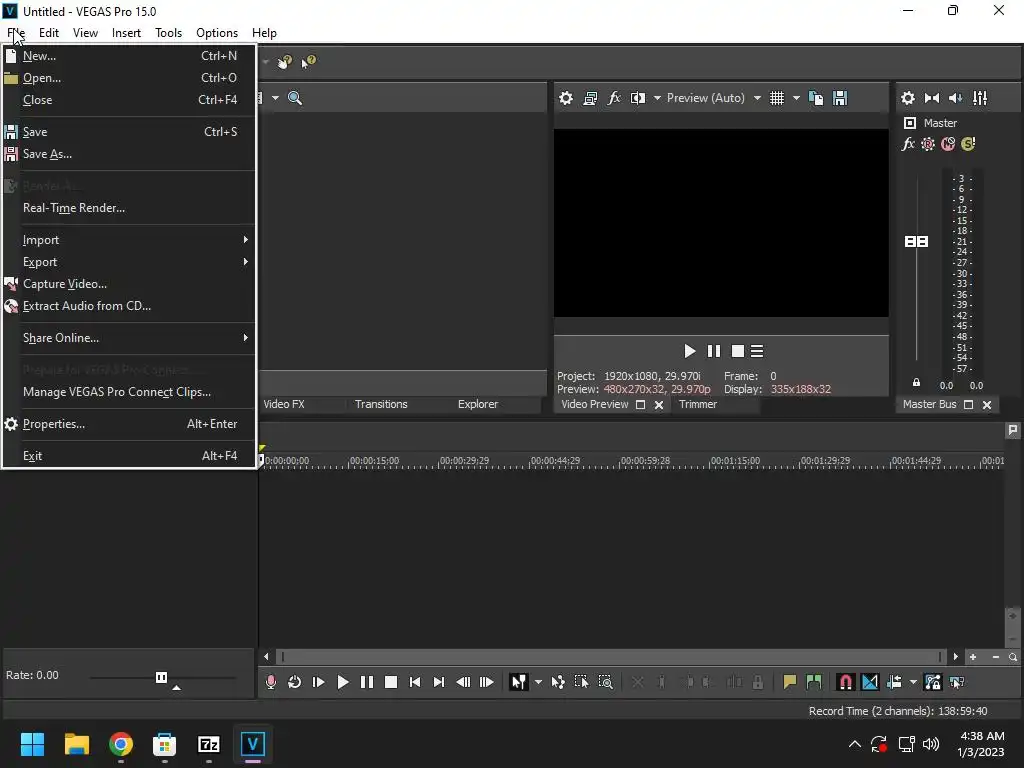Image resolution: width=1024 pixels, height=768 pixels.
Task: Toggle Loop Playback in transport bar
Action: point(295,682)
